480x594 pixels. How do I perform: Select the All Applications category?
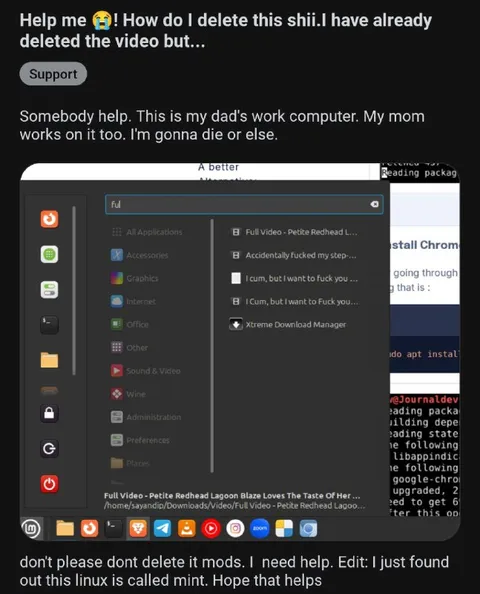tap(147, 232)
